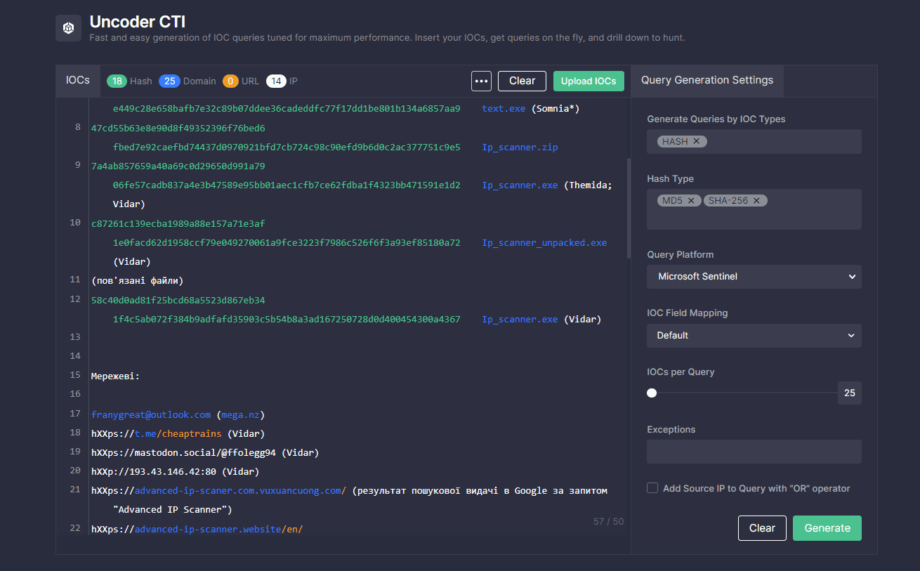
Task: Click the IOCs per Query slider handle
Action: [x=652, y=393]
